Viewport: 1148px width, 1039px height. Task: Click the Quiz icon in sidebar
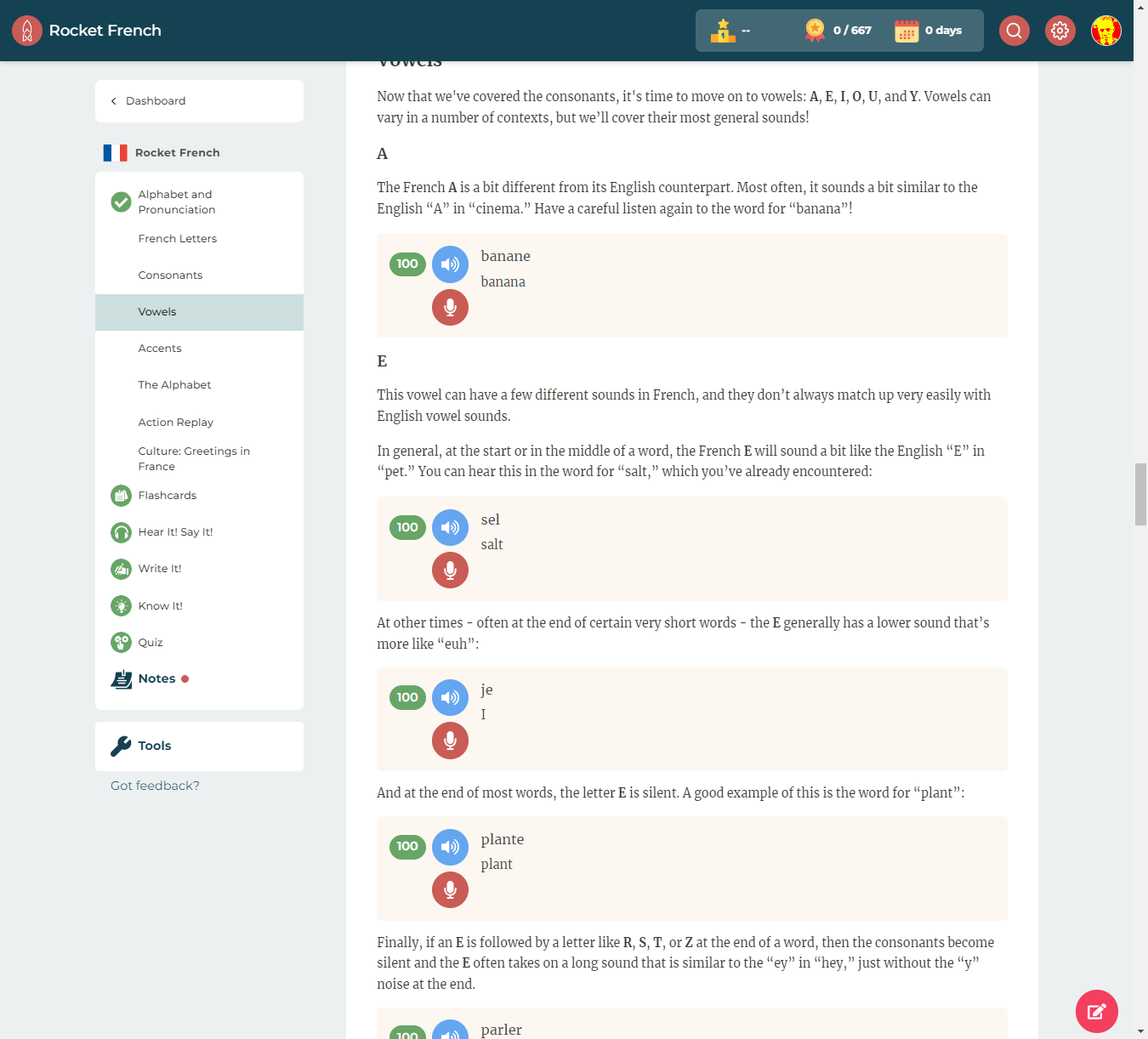[122, 643]
